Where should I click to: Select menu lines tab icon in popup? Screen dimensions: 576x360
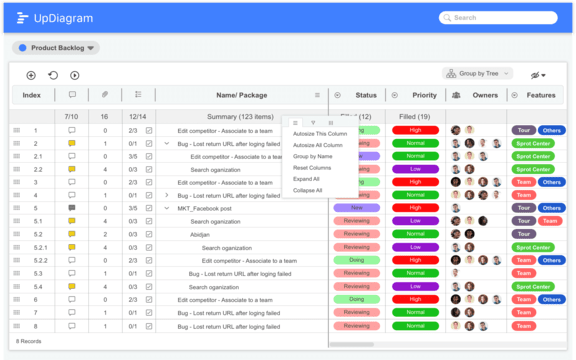(295, 123)
